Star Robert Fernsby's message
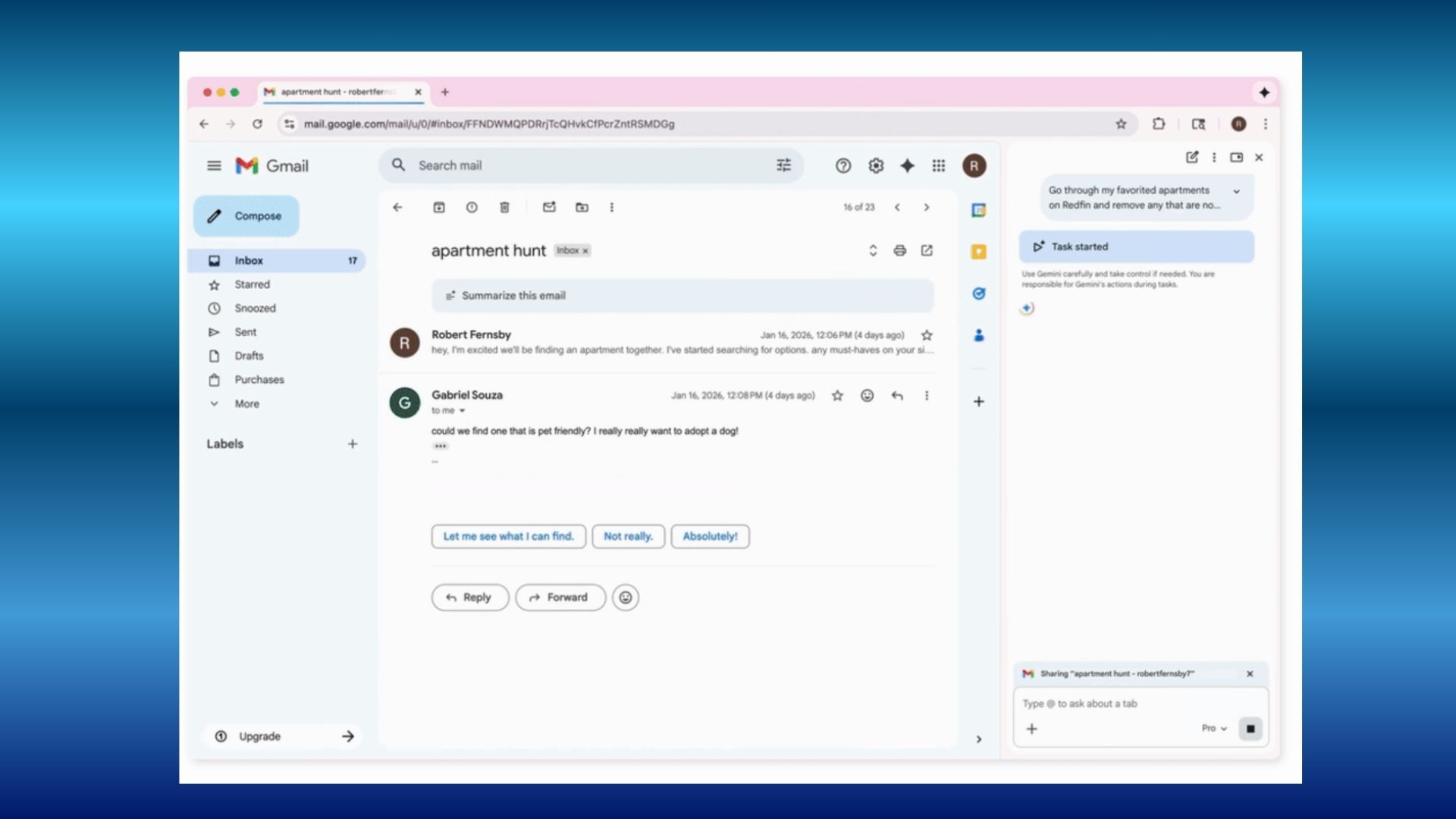 (926, 335)
